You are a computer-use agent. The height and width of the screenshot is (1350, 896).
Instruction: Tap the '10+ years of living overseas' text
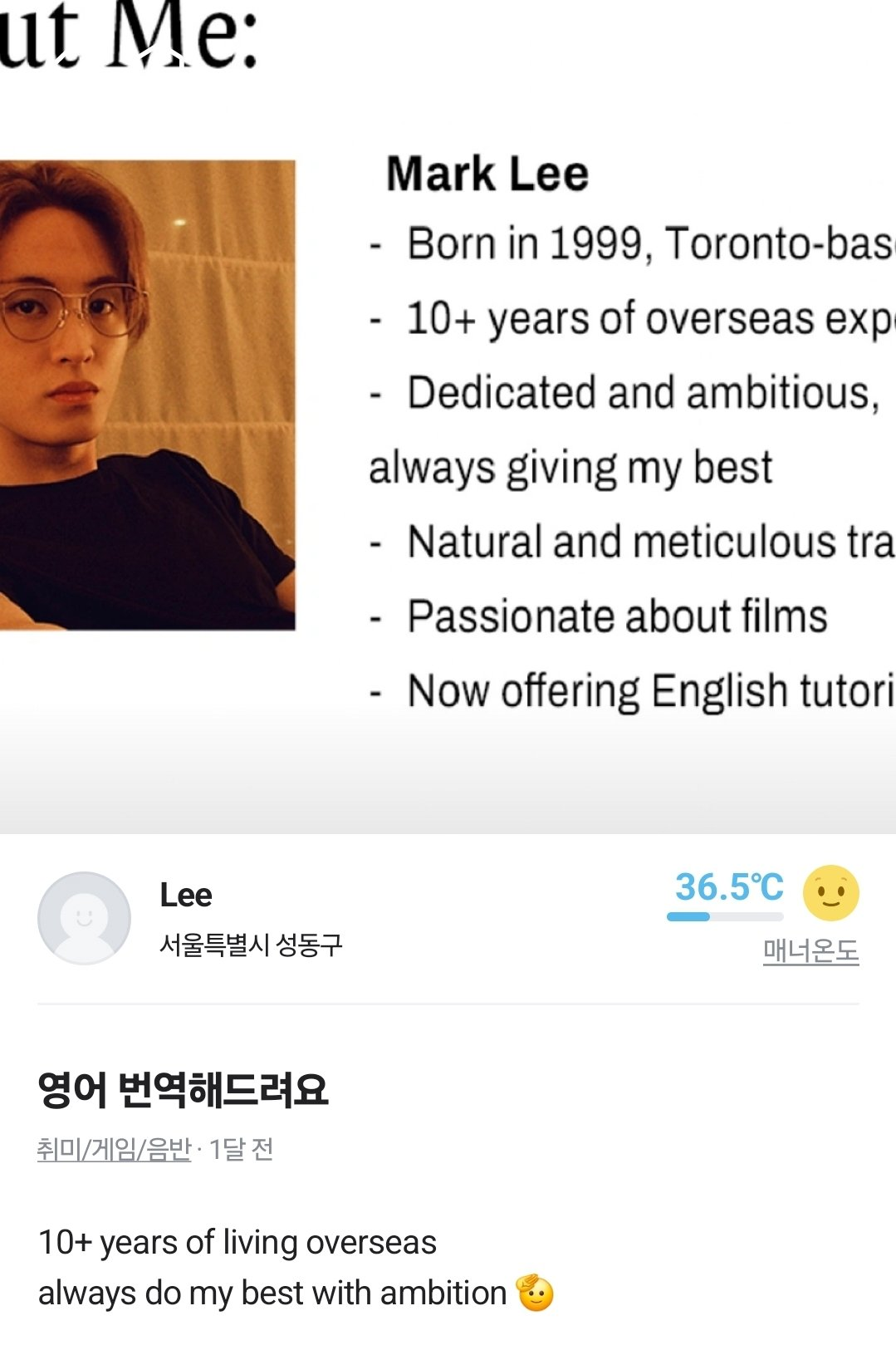(237, 1242)
